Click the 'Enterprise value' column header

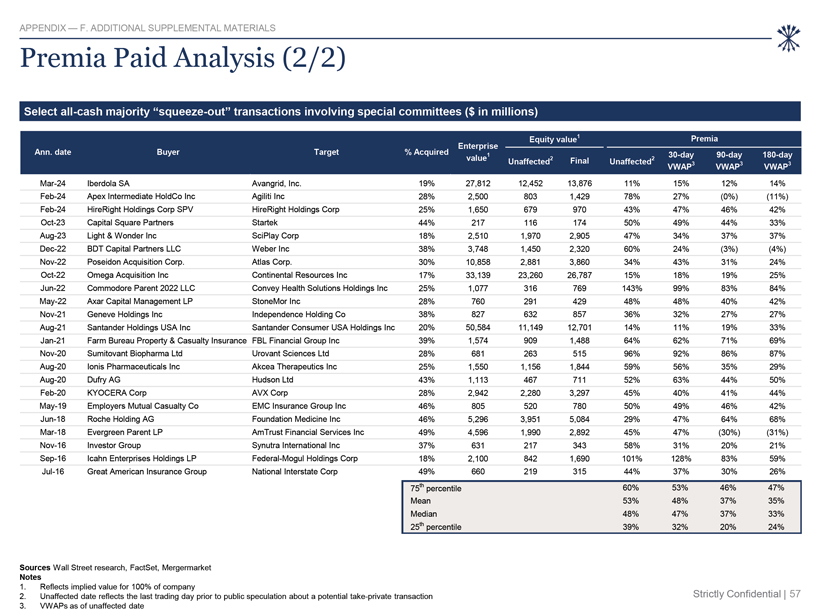pos(478,152)
